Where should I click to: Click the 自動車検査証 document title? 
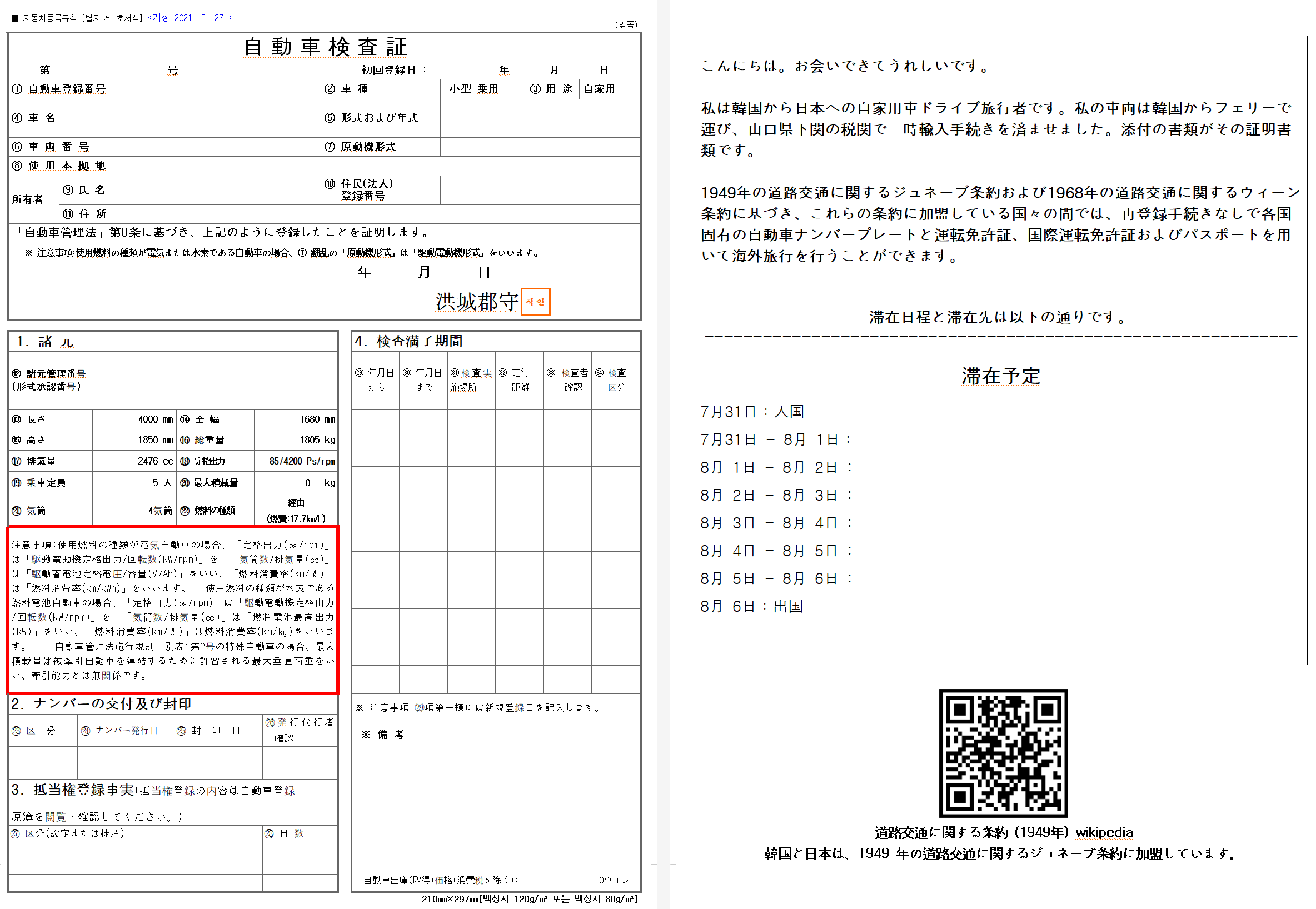(325, 47)
